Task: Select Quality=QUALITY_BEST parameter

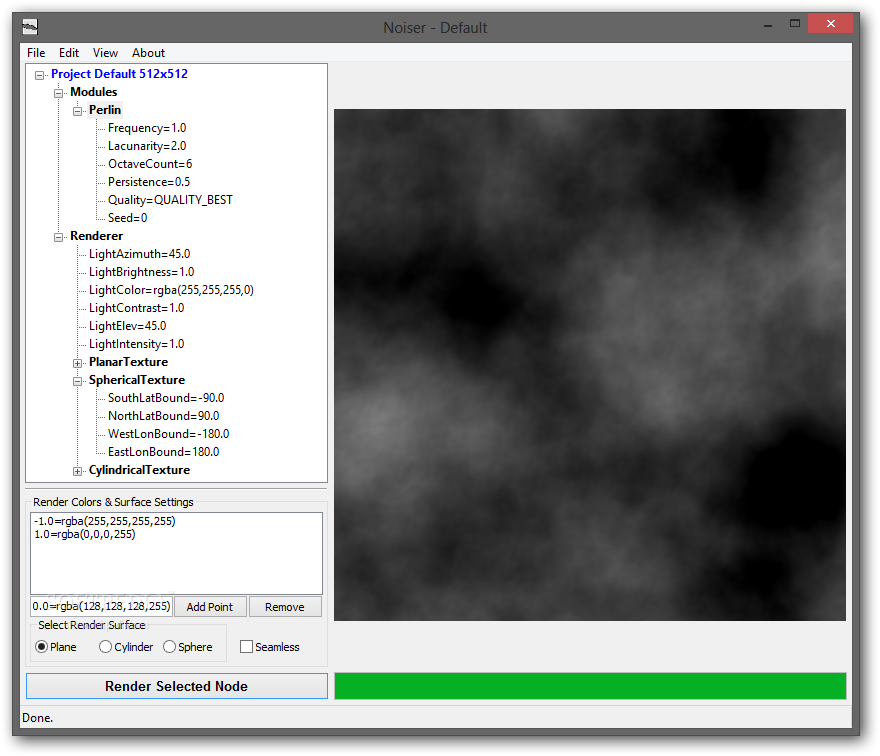Action: click(171, 200)
